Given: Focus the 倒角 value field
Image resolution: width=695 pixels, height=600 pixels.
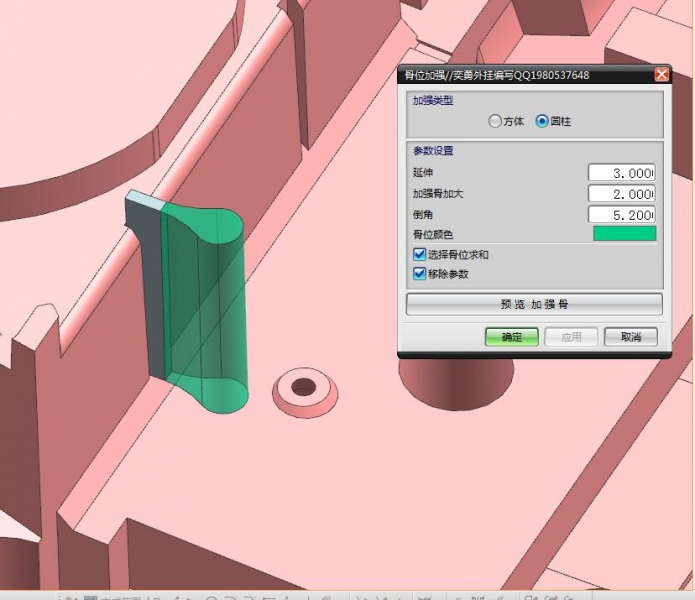Looking at the screenshot, I should point(622,214).
